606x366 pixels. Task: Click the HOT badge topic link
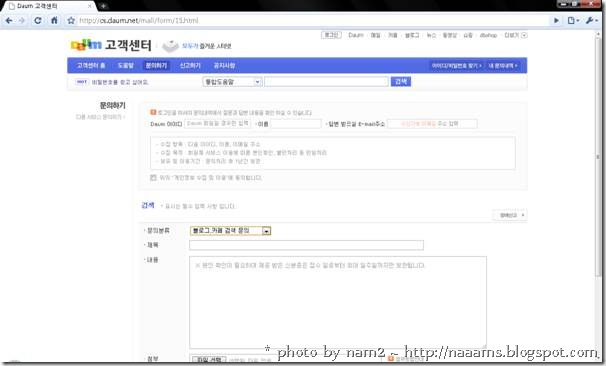tap(120, 82)
